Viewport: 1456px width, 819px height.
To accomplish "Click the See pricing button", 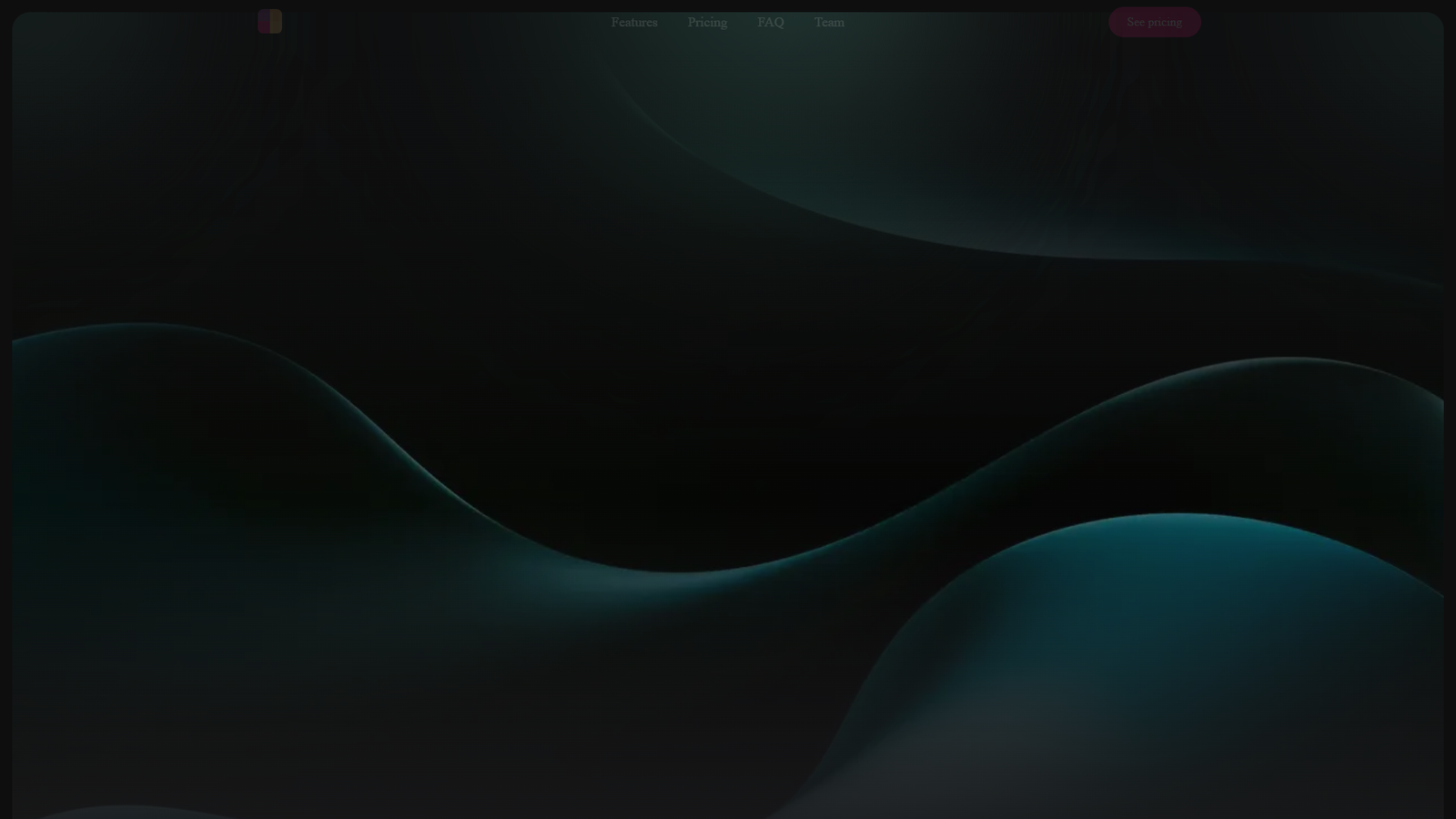I will click(x=1154, y=22).
